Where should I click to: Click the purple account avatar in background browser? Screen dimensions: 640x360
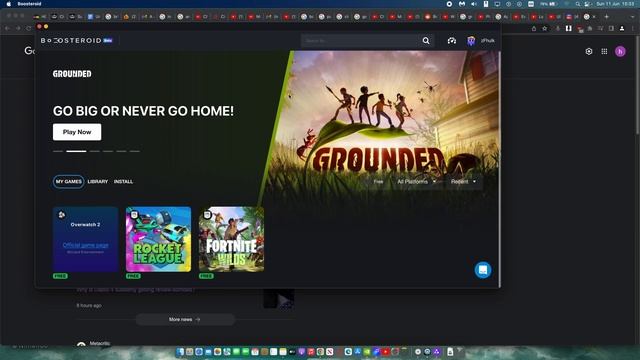point(620,51)
